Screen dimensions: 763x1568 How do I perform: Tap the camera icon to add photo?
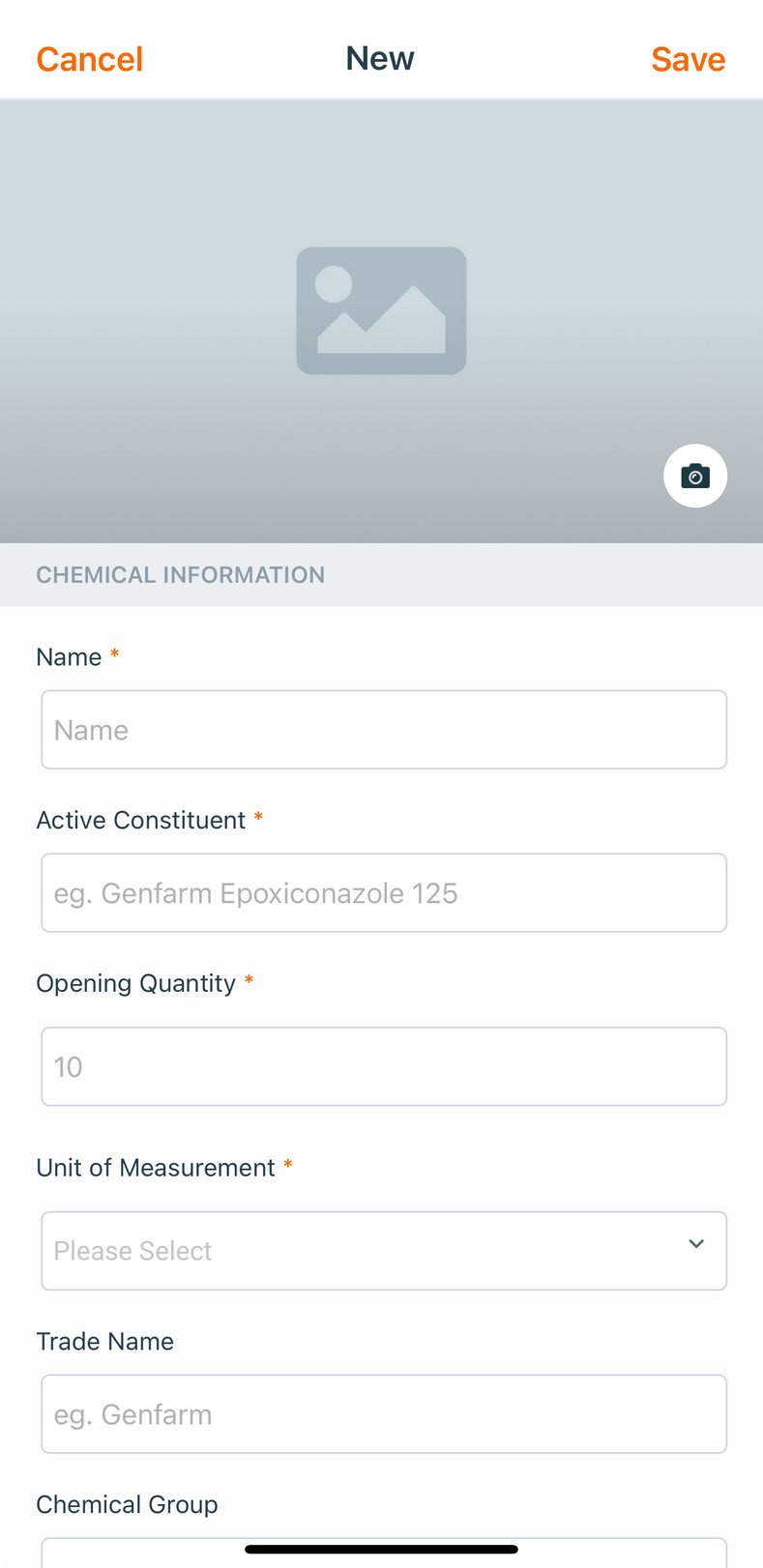coord(695,476)
